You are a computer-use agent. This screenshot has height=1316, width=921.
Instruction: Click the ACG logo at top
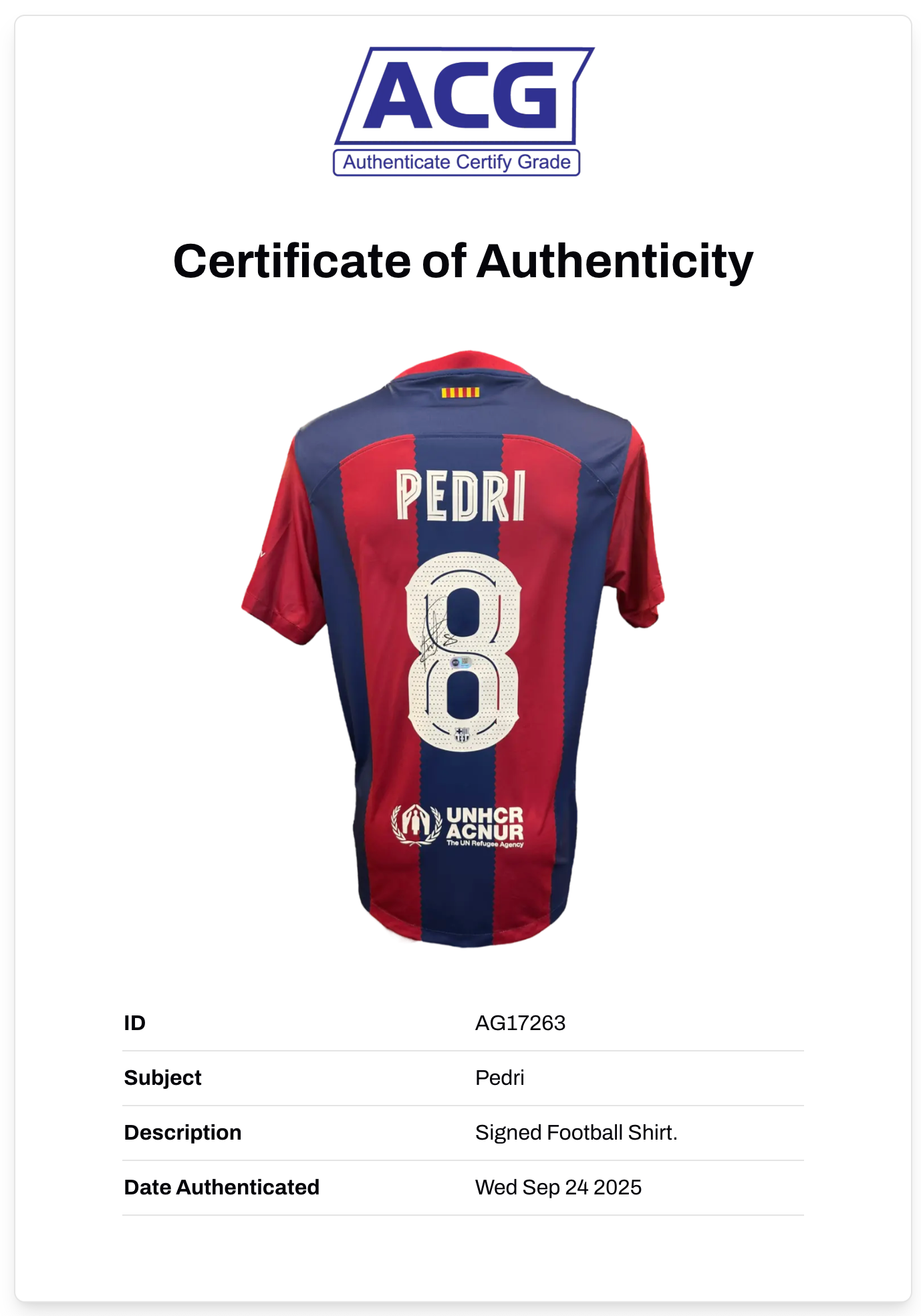coord(463,96)
